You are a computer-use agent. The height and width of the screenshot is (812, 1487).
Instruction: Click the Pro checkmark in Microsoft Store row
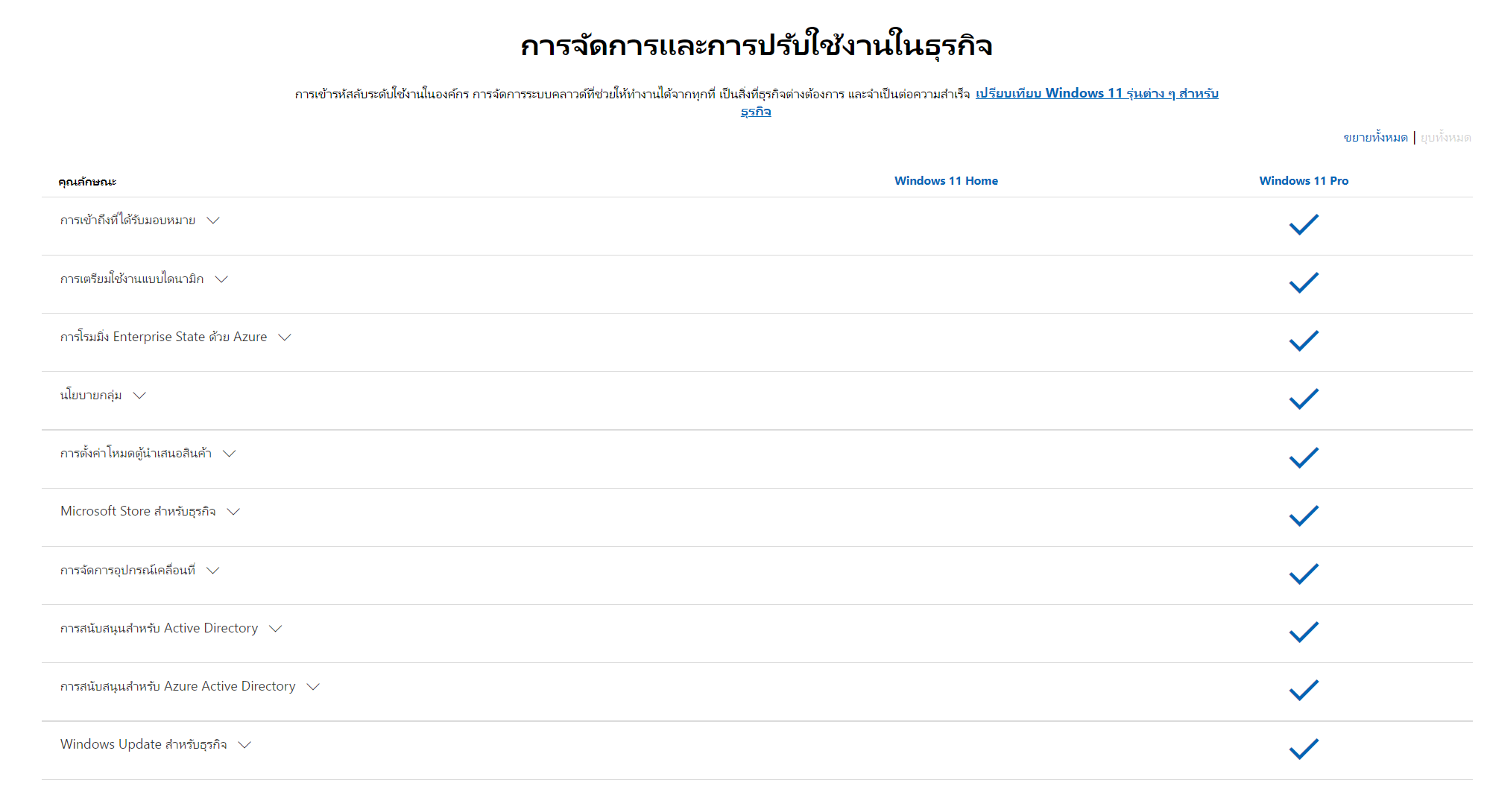[1304, 516]
